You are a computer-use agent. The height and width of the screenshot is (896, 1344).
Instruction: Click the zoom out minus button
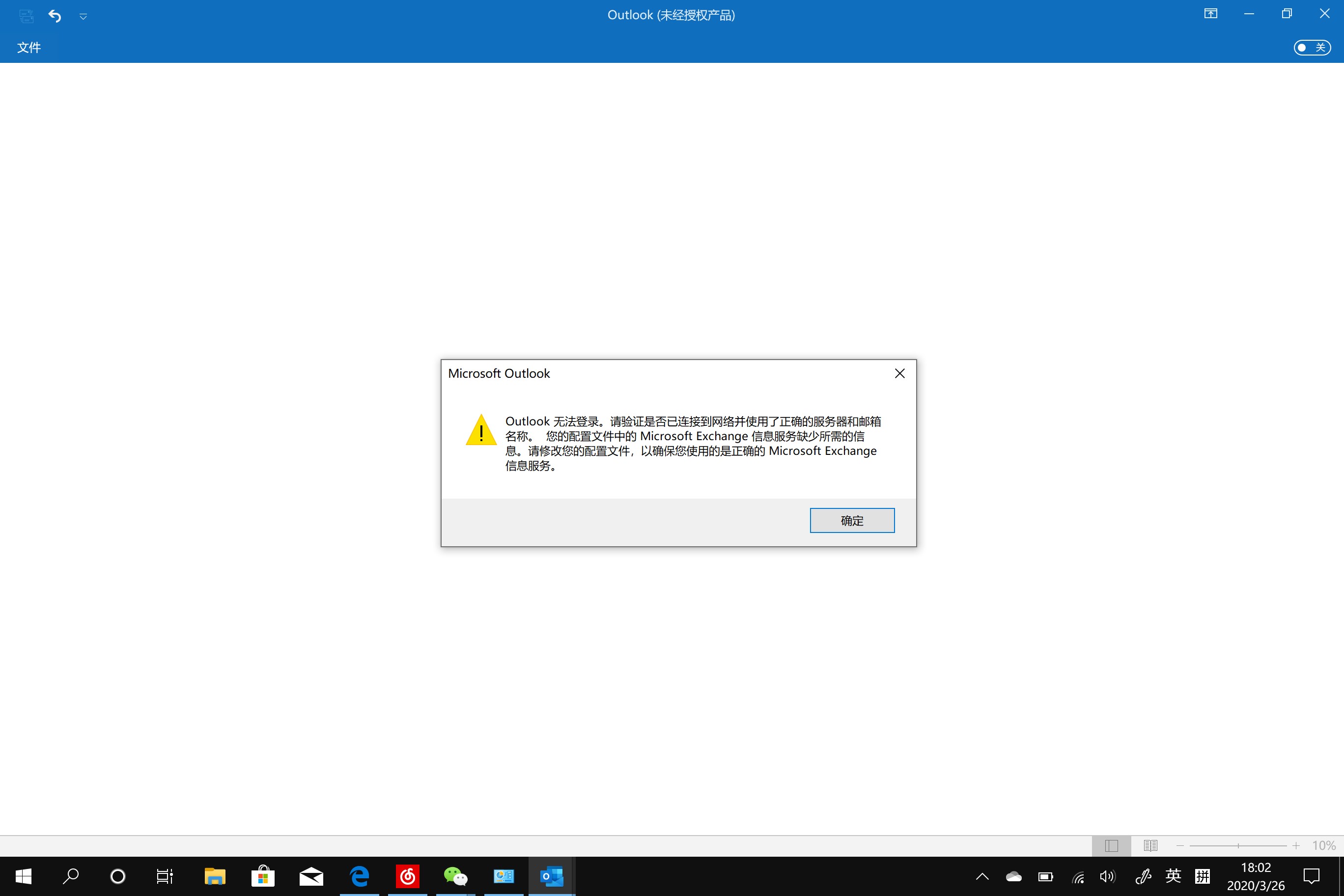(1180, 846)
